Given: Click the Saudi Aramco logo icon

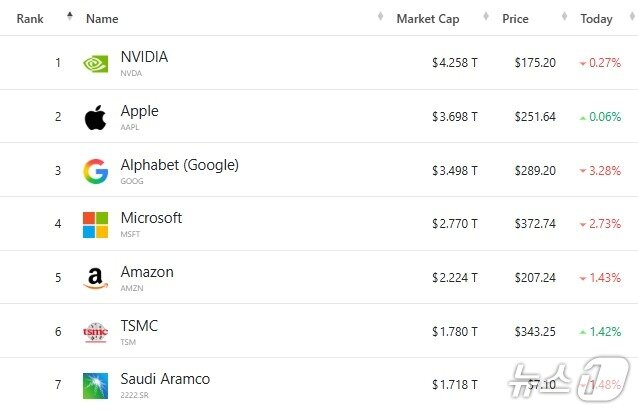Looking at the screenshot, I should tap(95, 386).
